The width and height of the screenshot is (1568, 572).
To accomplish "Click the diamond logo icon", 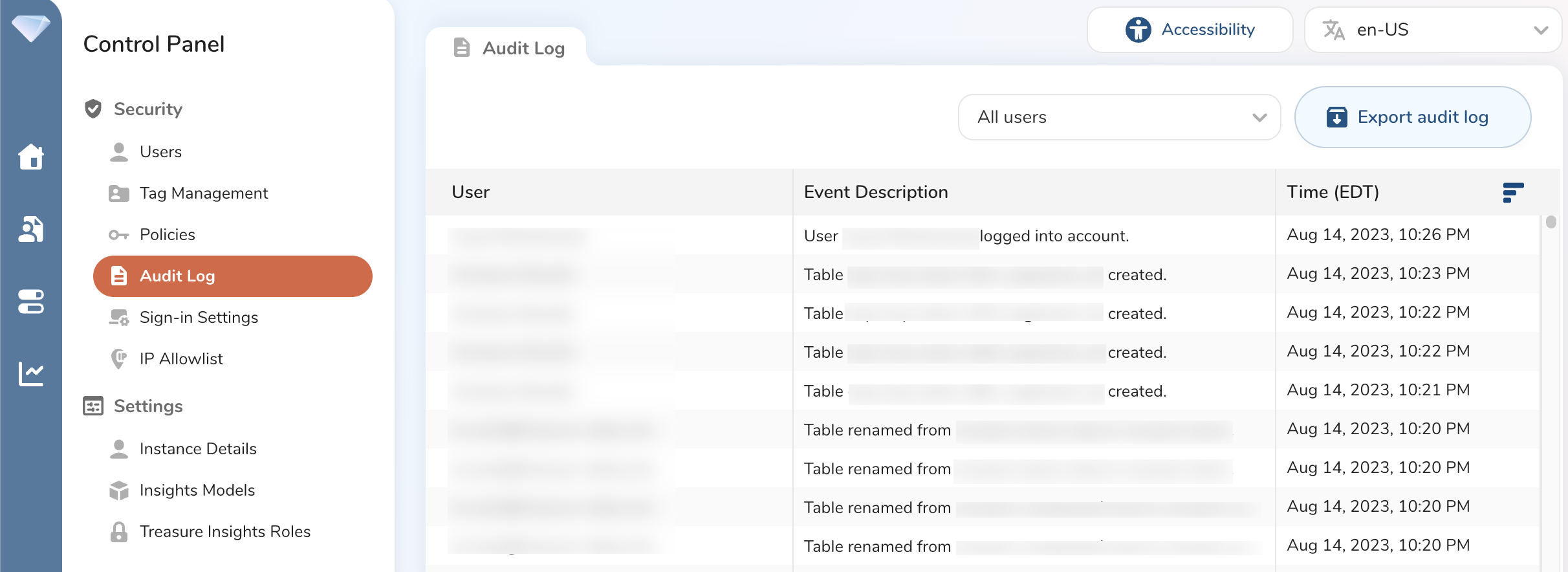I will (x=30, y=28).
